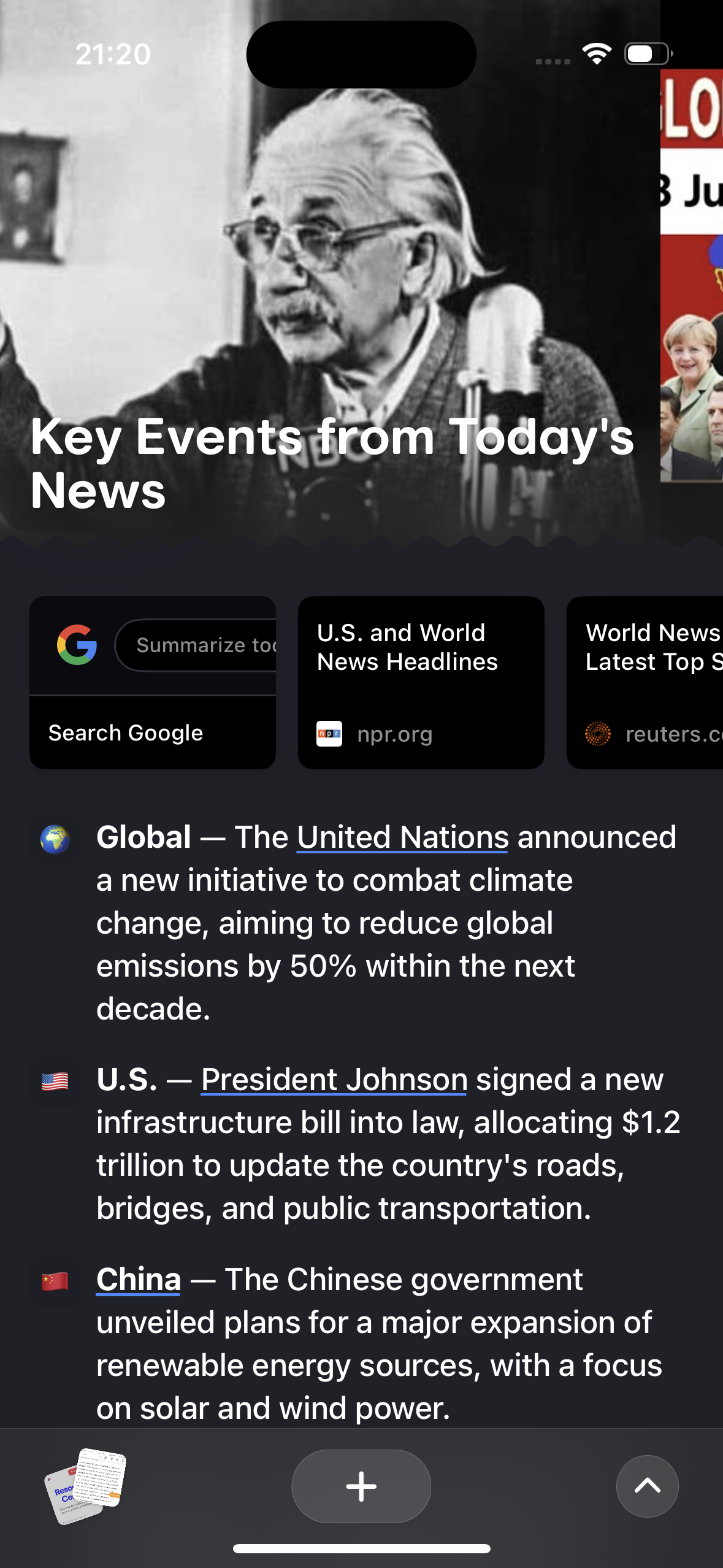Open the President Johnson link
Viewport: 723px width, 1568px height.
point(334,1080)
